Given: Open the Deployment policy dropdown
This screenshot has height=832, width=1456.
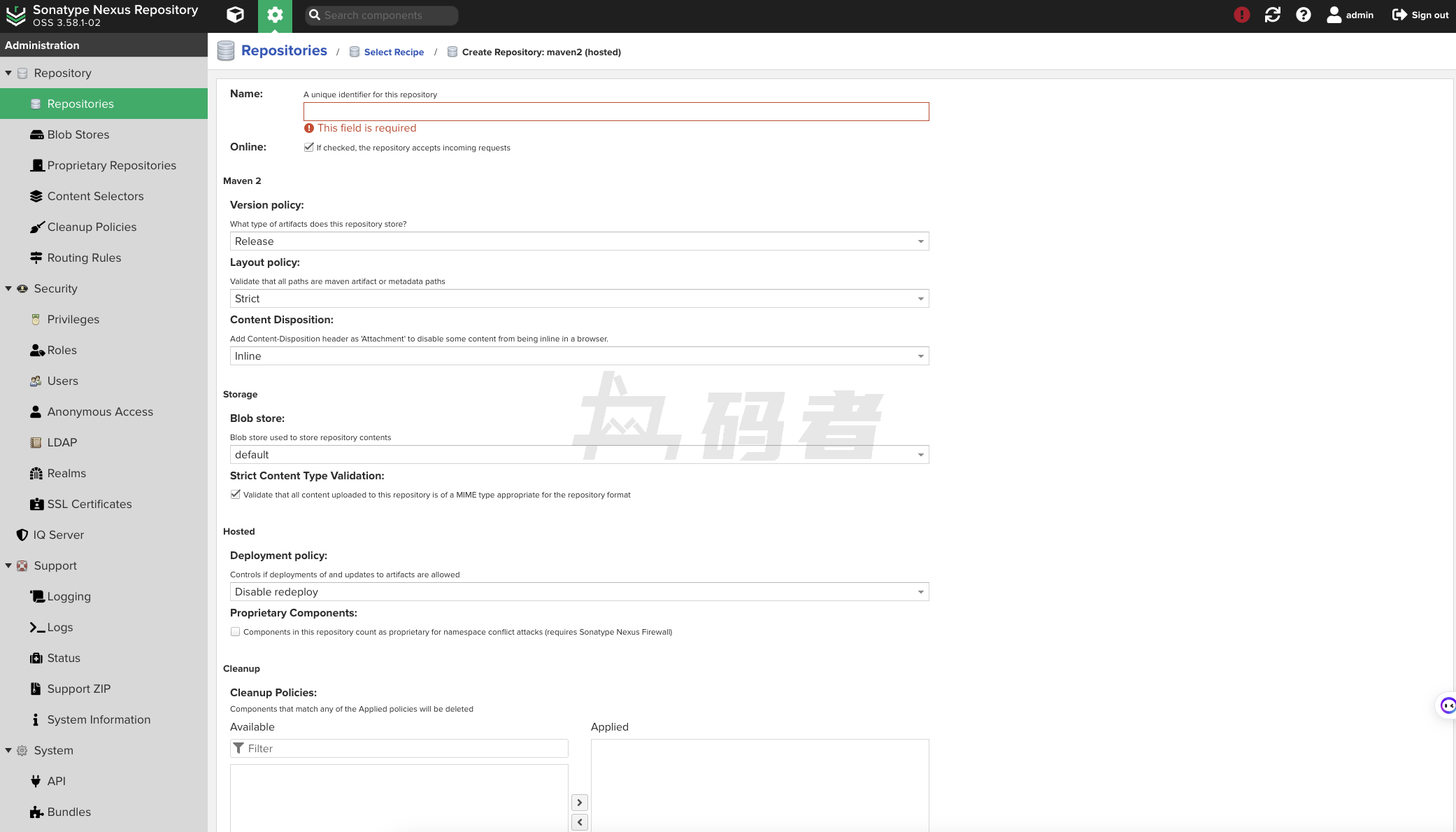Looking at the screenshot, I should click(x=579, y=592).
